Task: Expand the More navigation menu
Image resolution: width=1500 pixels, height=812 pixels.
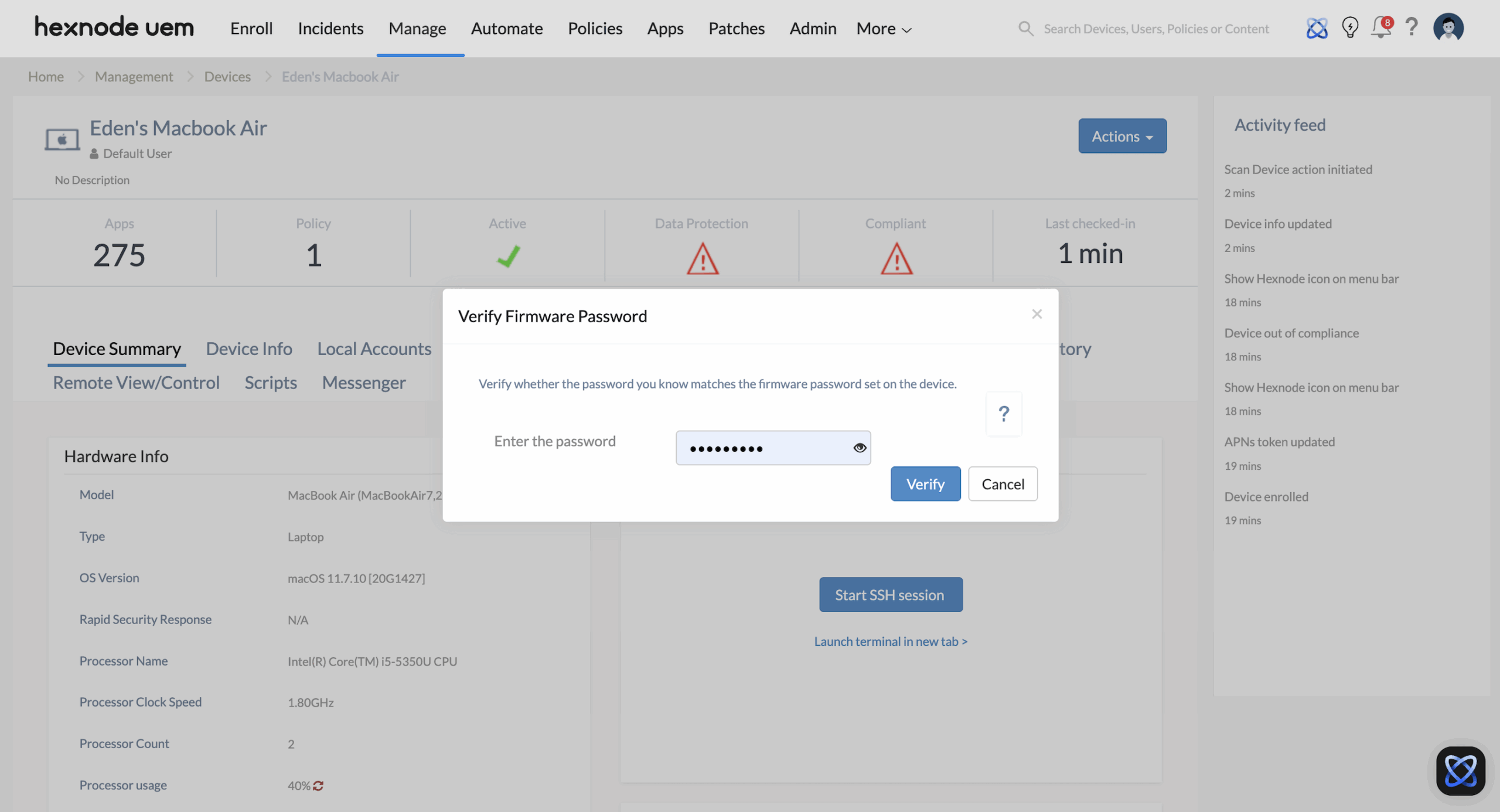Action: (882, 28)
